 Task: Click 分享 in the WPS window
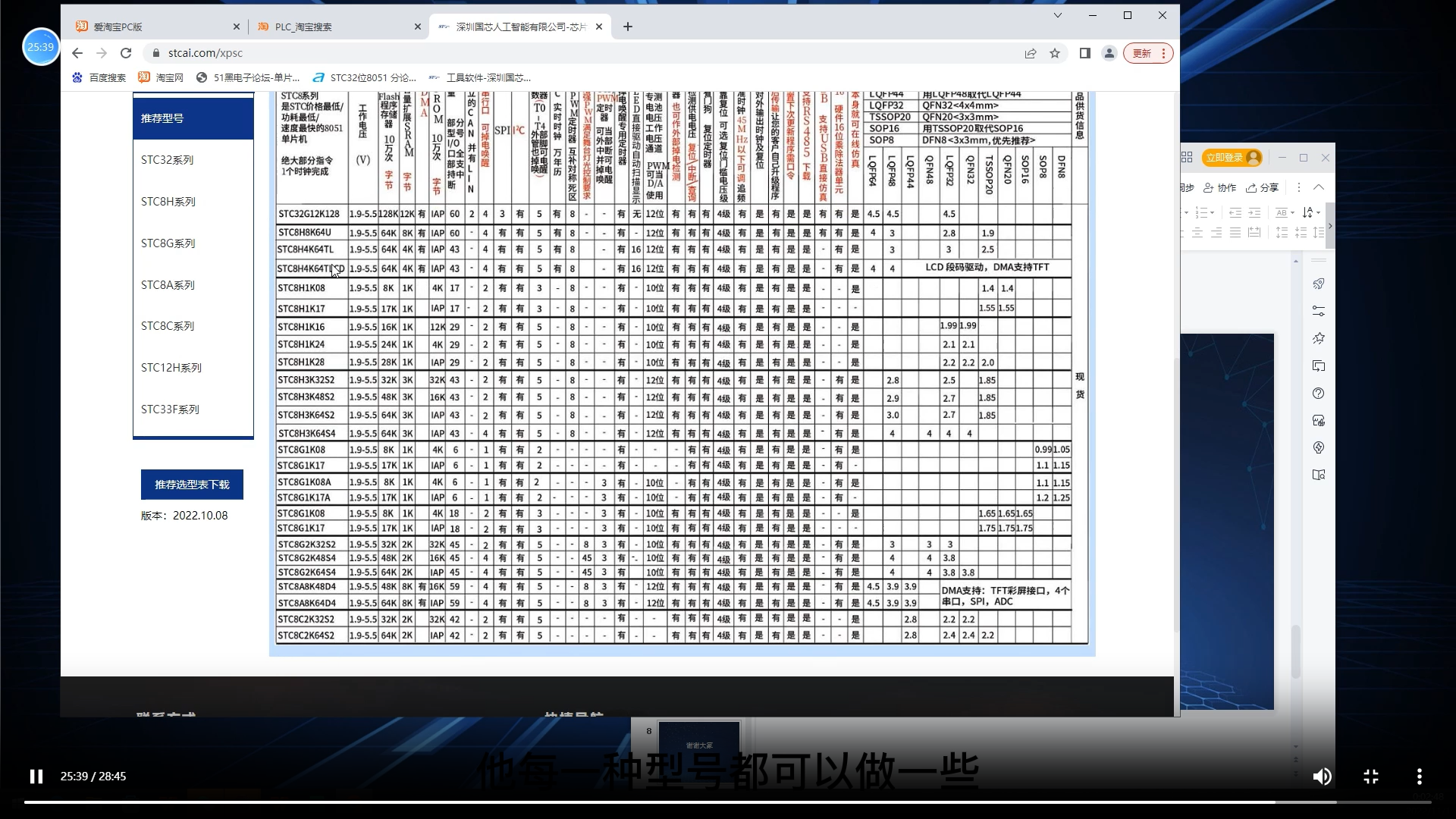(1262, 187)
